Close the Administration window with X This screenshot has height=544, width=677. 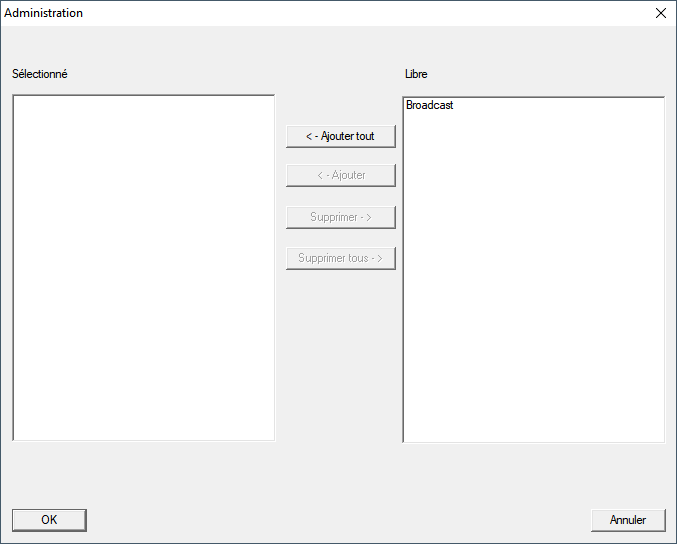660,13
